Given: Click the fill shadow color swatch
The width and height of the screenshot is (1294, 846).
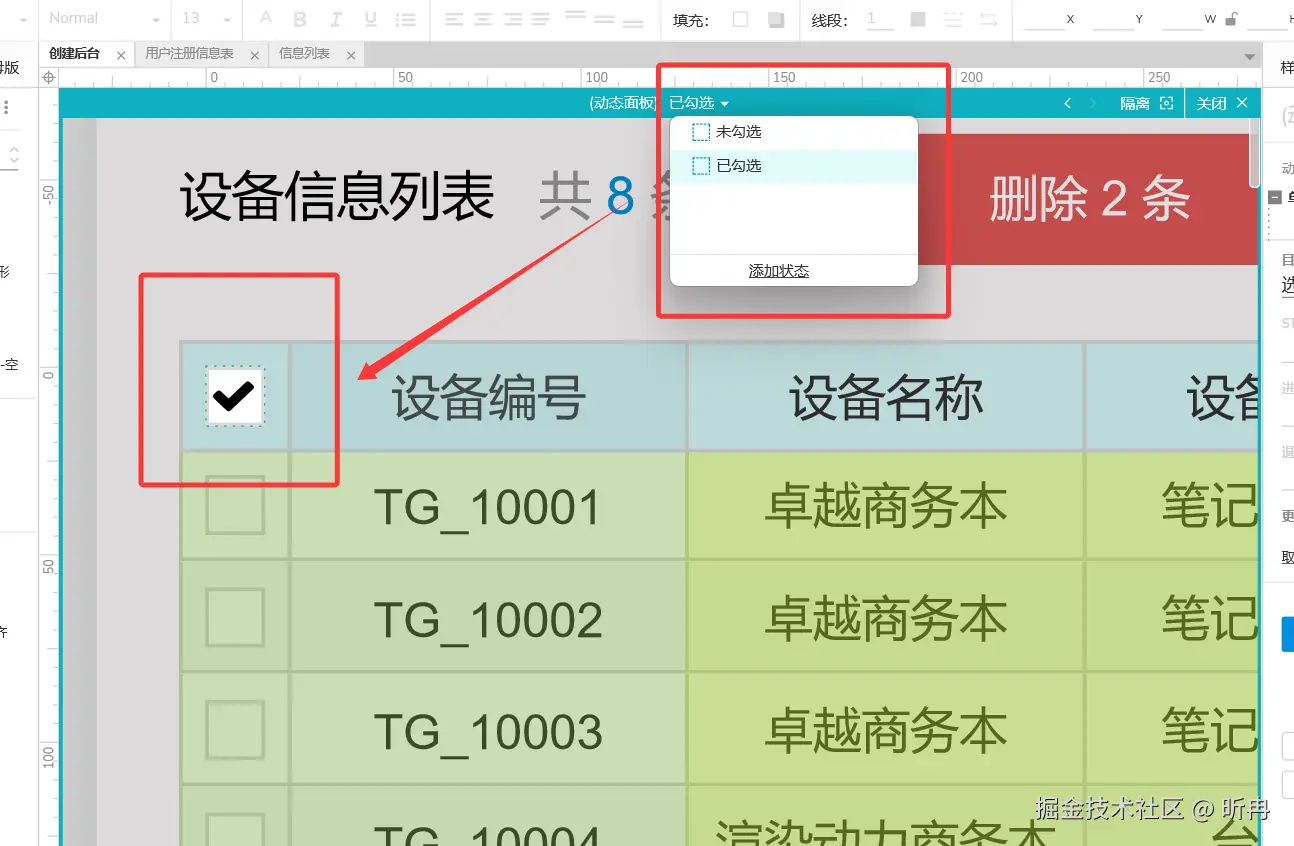Looking at the screenshot, I should [776, 19].
